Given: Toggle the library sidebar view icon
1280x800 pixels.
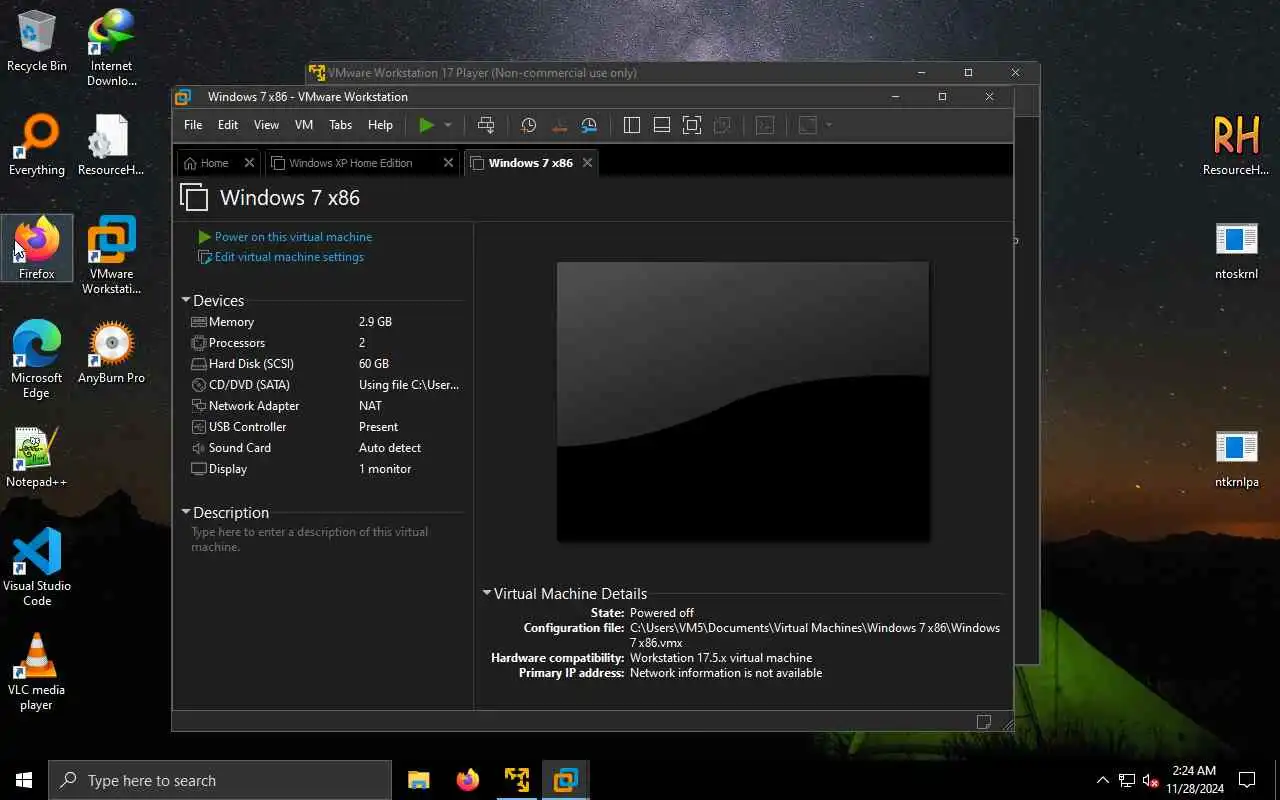Looking at the screenshot, I should tap(632, 125).
